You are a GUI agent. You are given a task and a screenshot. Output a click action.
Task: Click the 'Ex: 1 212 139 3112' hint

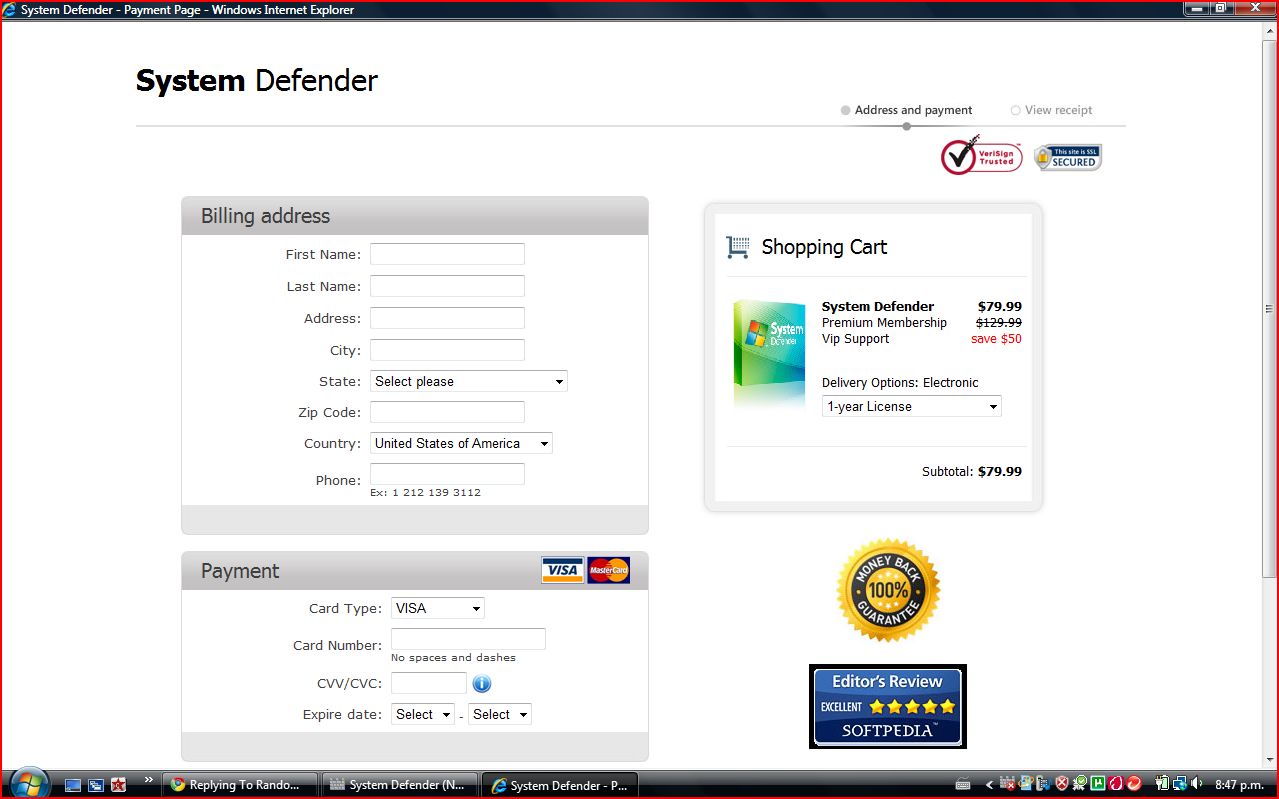click(425, 493)
